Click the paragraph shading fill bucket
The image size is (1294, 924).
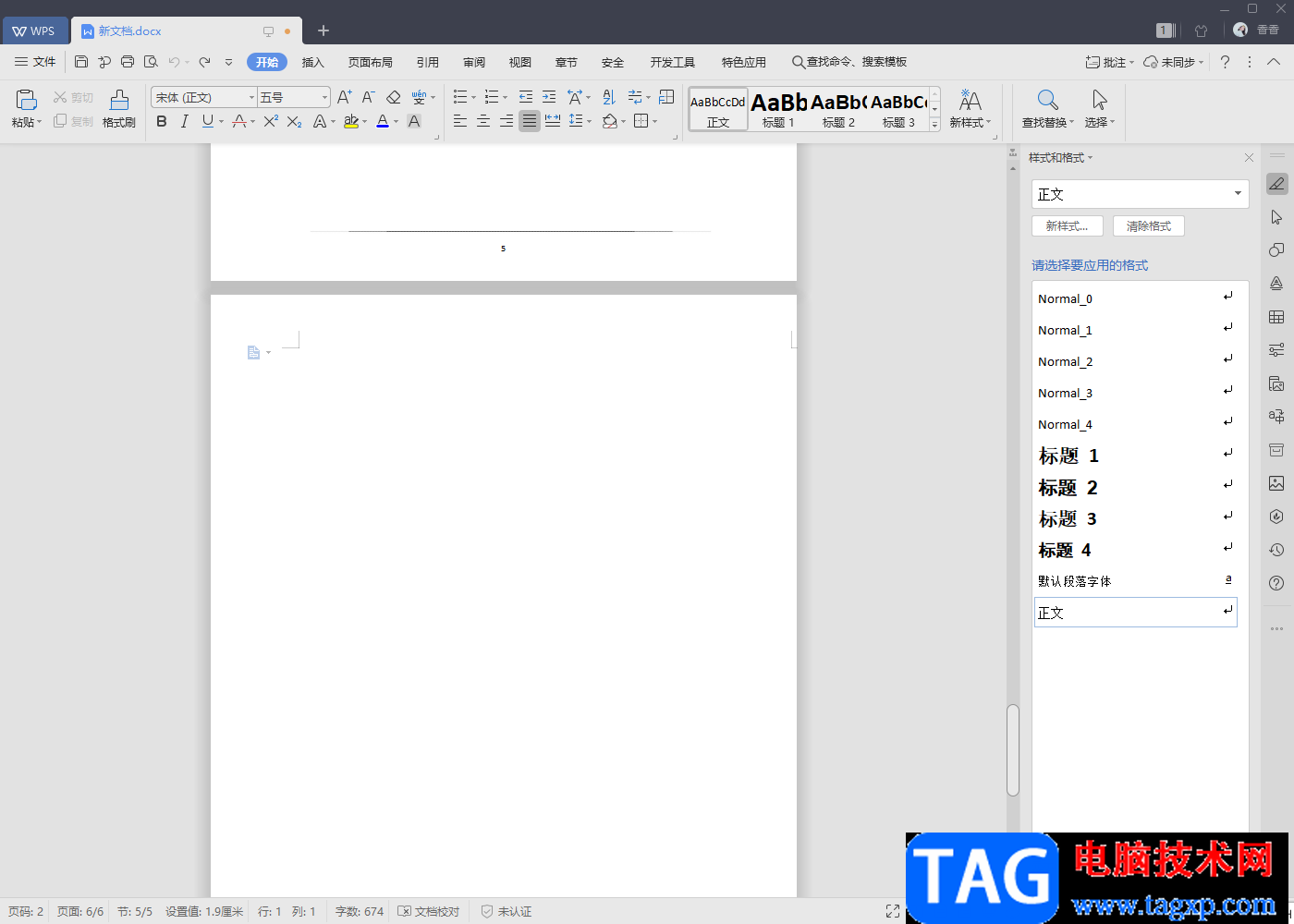(x=609, y=121)
